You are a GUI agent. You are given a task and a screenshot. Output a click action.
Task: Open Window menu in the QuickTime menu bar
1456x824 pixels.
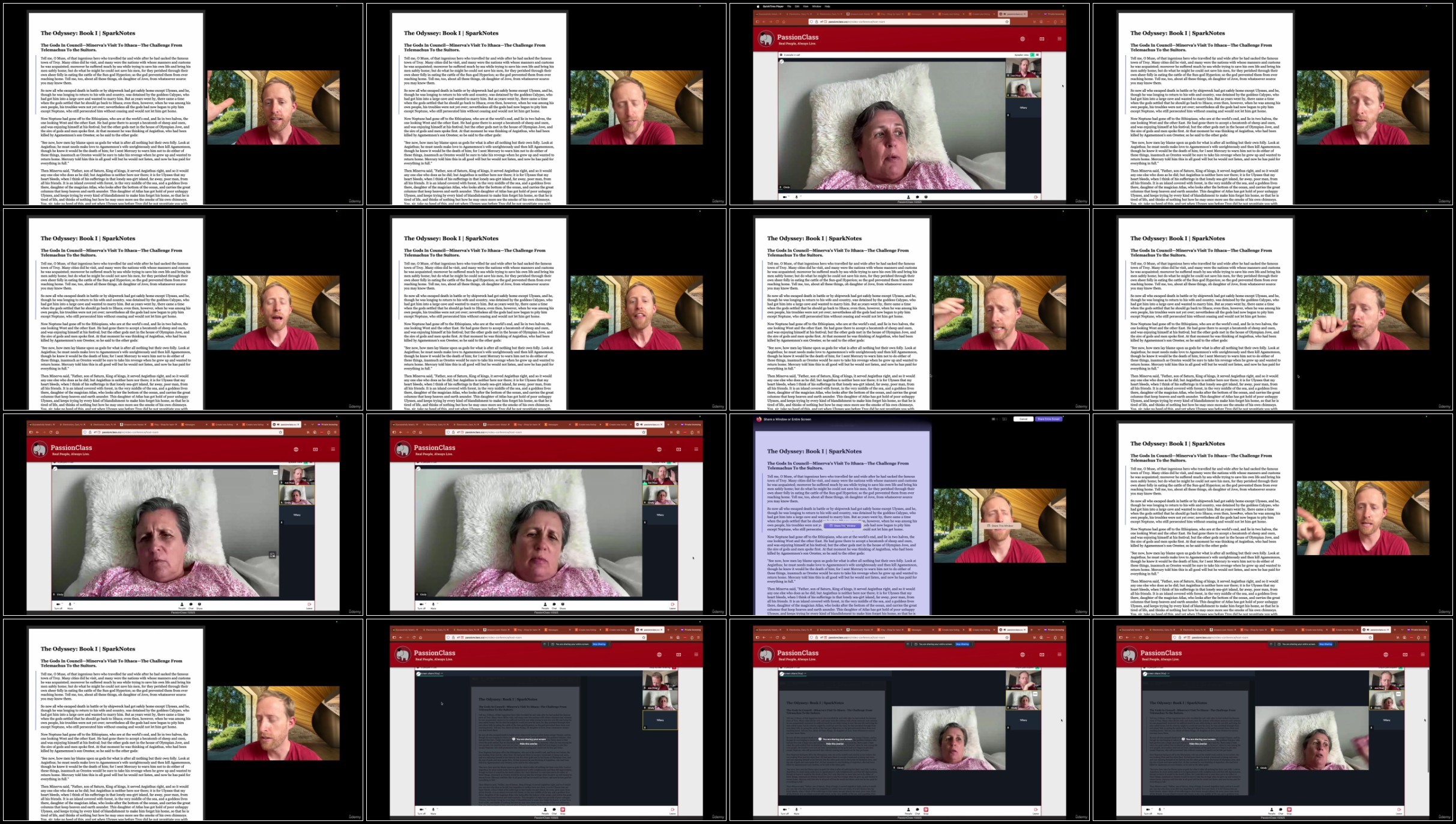[817, 6]
